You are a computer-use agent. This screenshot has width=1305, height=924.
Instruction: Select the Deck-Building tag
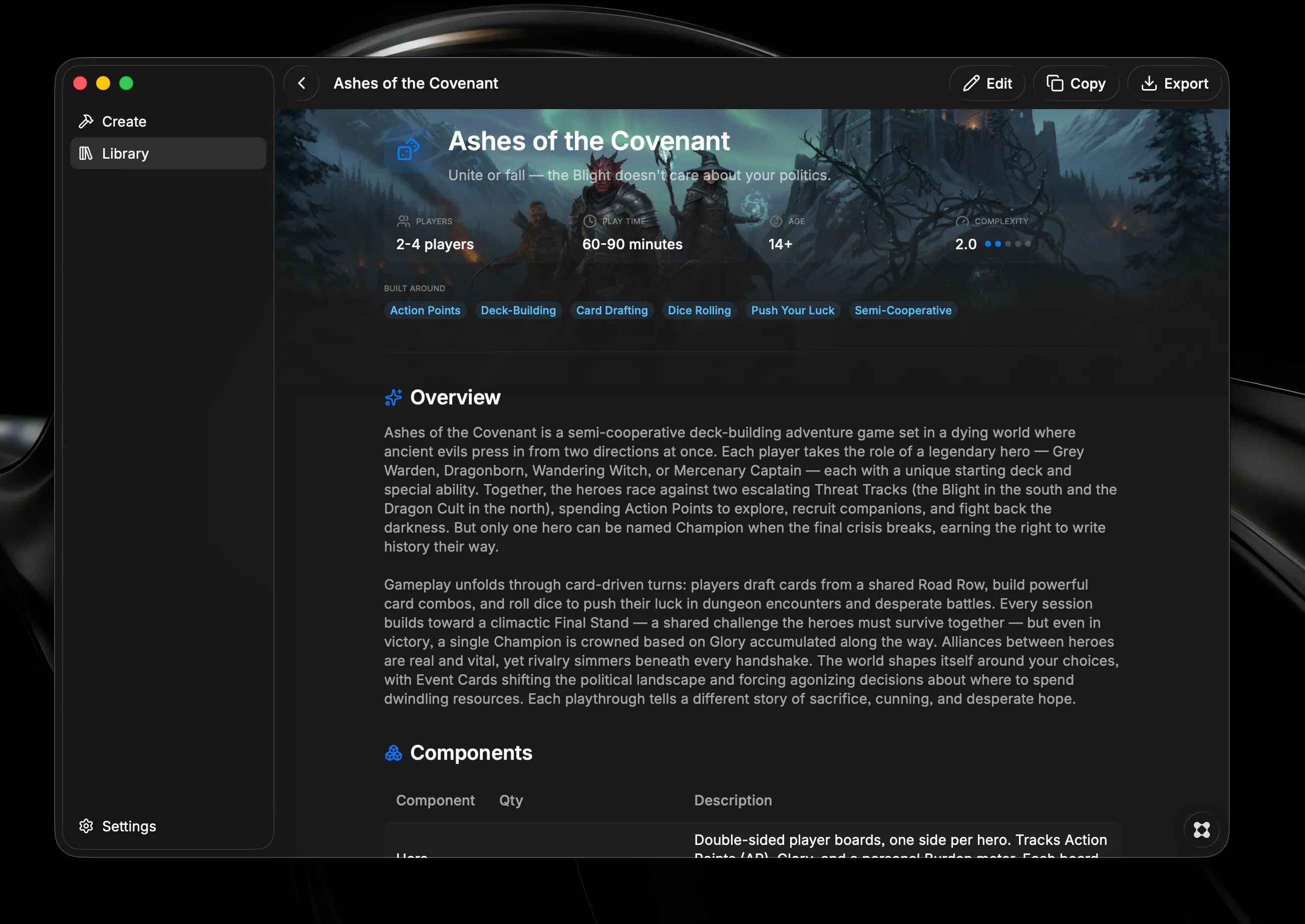[x=518, y=311]
